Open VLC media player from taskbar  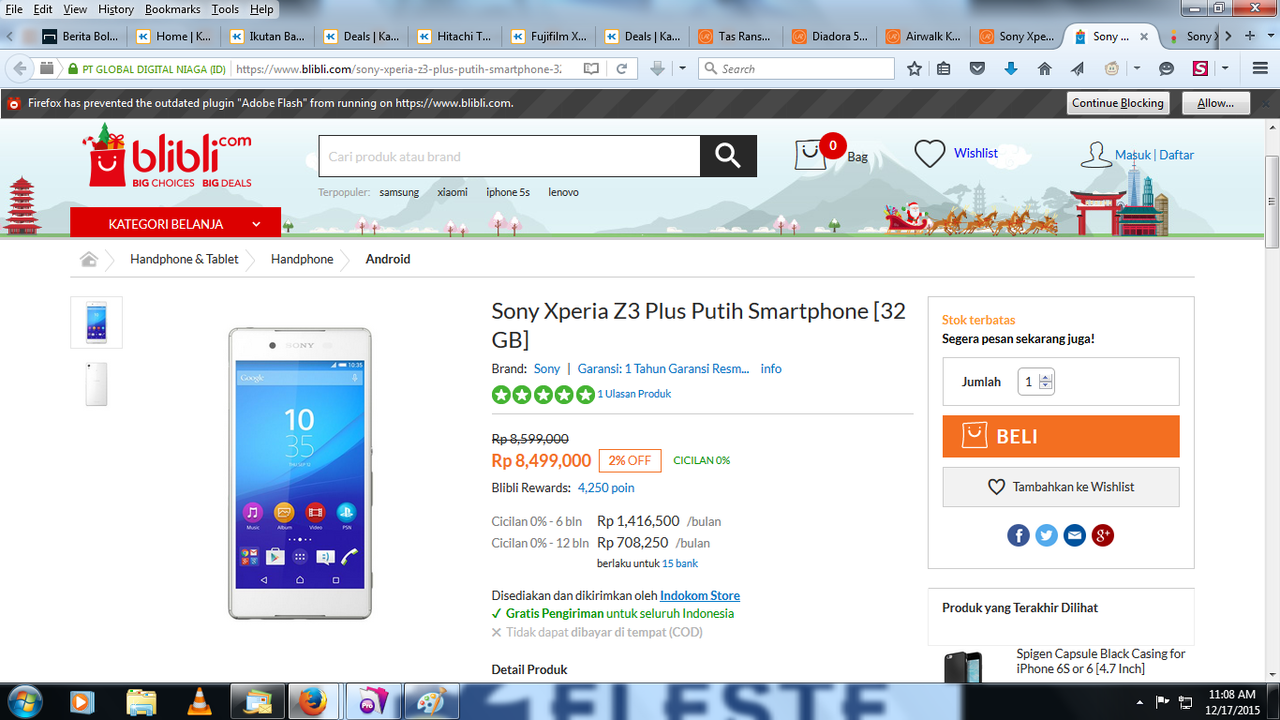[199, 702]
